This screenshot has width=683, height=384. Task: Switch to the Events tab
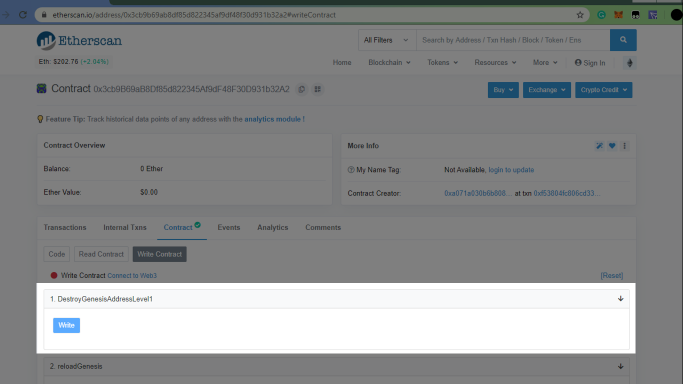point(229,227)
